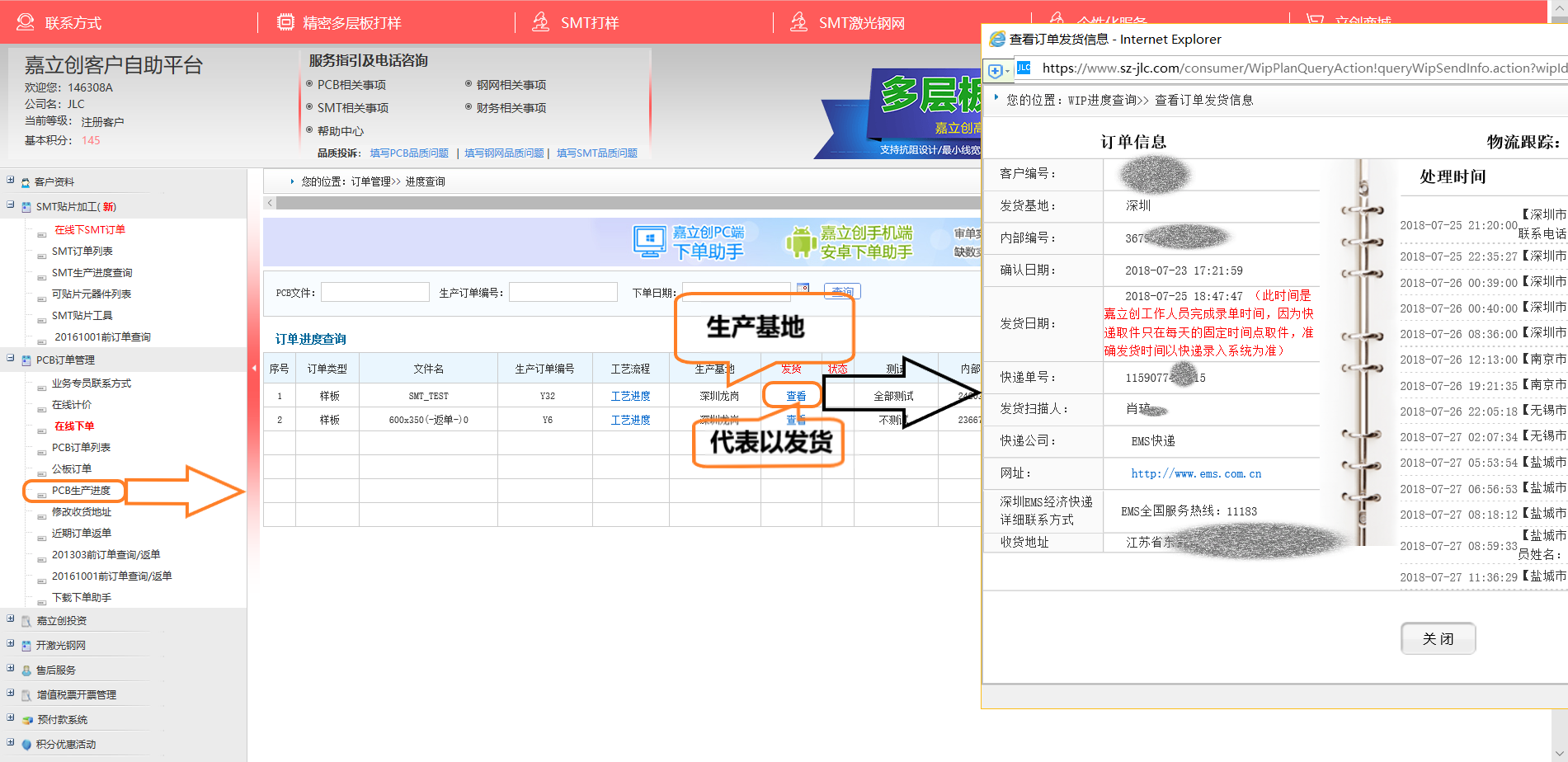Image resolution: width=1568 pixels, height=762 pixels.
Task: Select the 帮助中心 radio bullet
Action: [309, 130]
